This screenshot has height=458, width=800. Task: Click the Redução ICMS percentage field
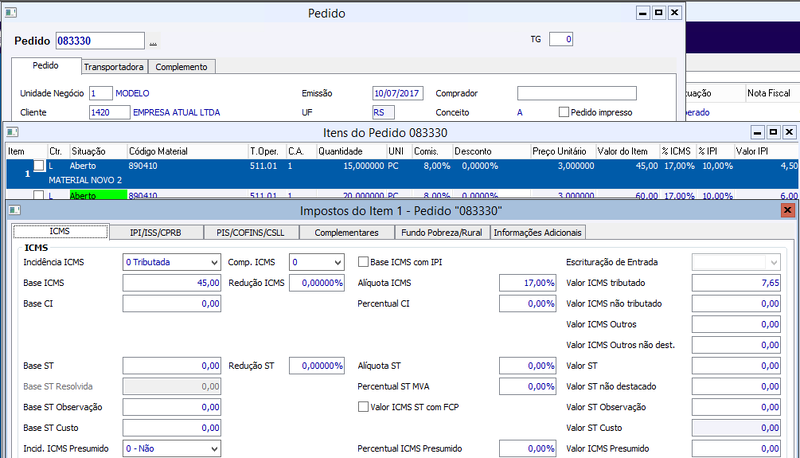click(316, 283)
